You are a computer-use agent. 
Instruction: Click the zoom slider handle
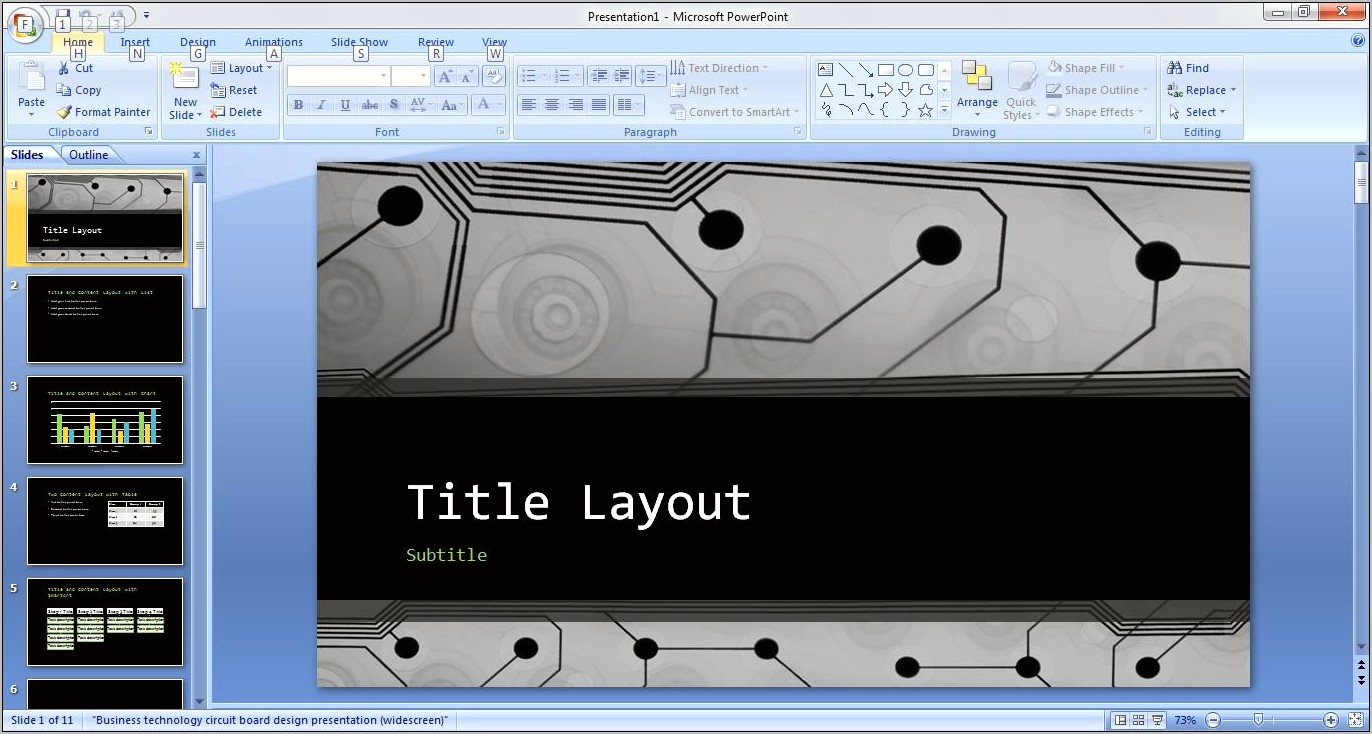pos(1258,720)
